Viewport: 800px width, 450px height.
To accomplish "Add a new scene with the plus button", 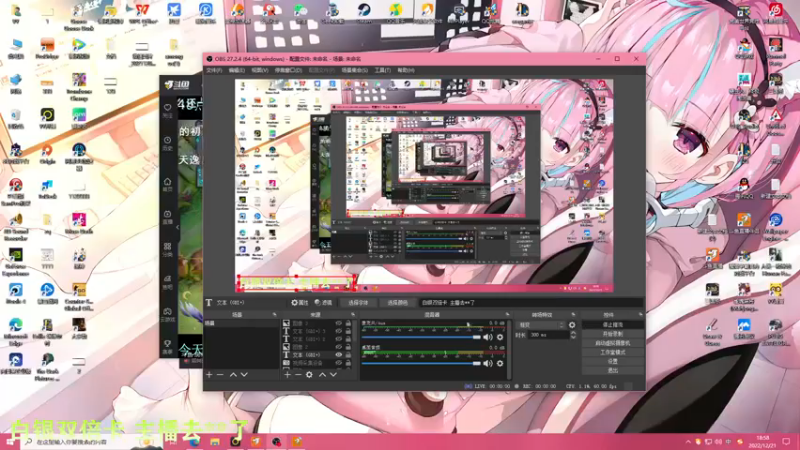I will 209,374.
